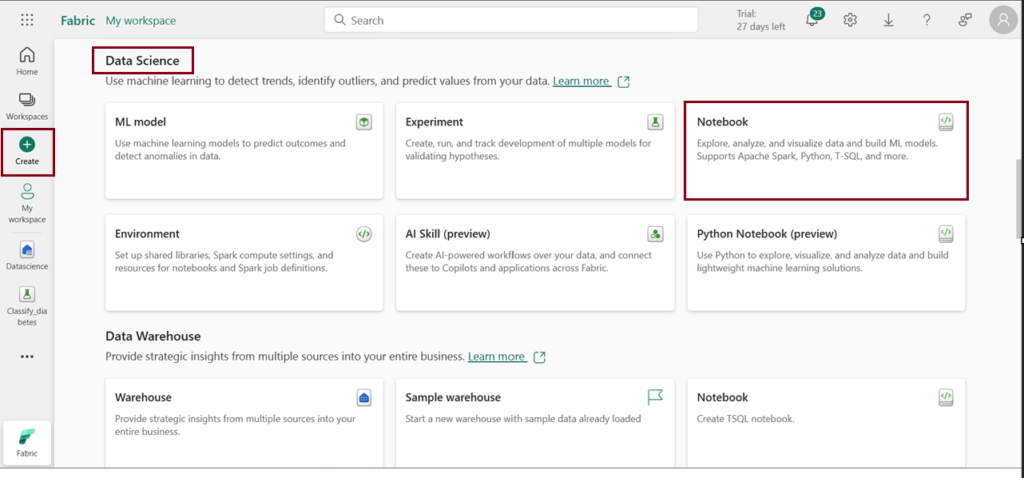Image resolution: width=1024 pixels, height=478 pixels.
Task: Select the ML model card
Action: click(x=244, y=150)
